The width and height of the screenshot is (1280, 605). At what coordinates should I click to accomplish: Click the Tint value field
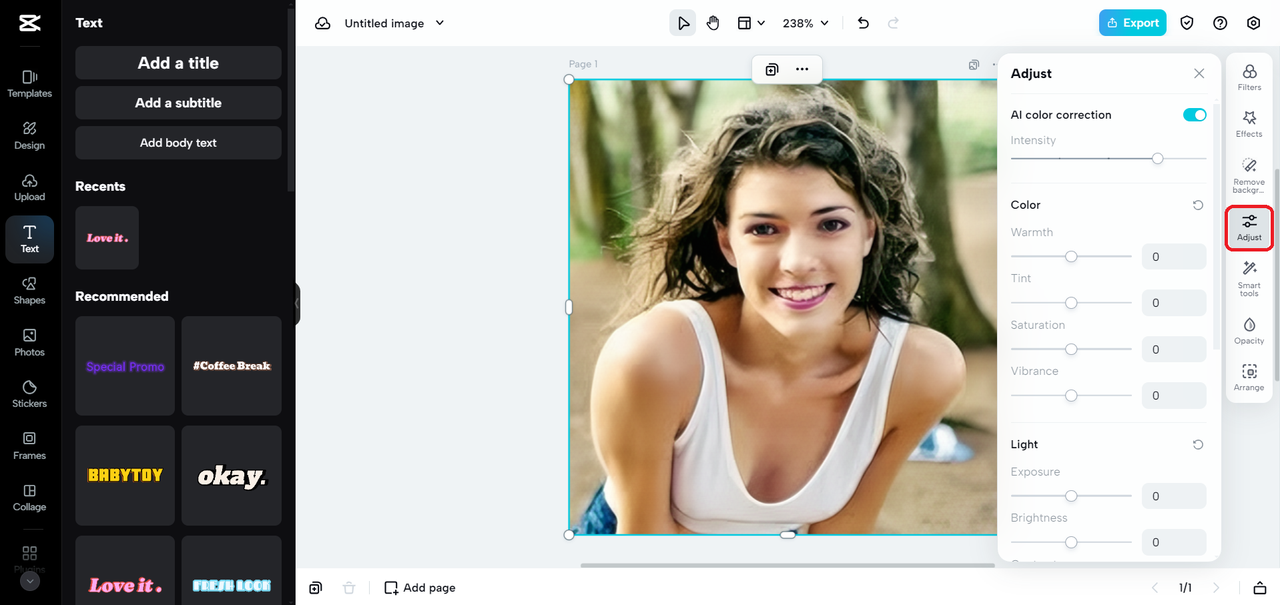click(1174, 303)
